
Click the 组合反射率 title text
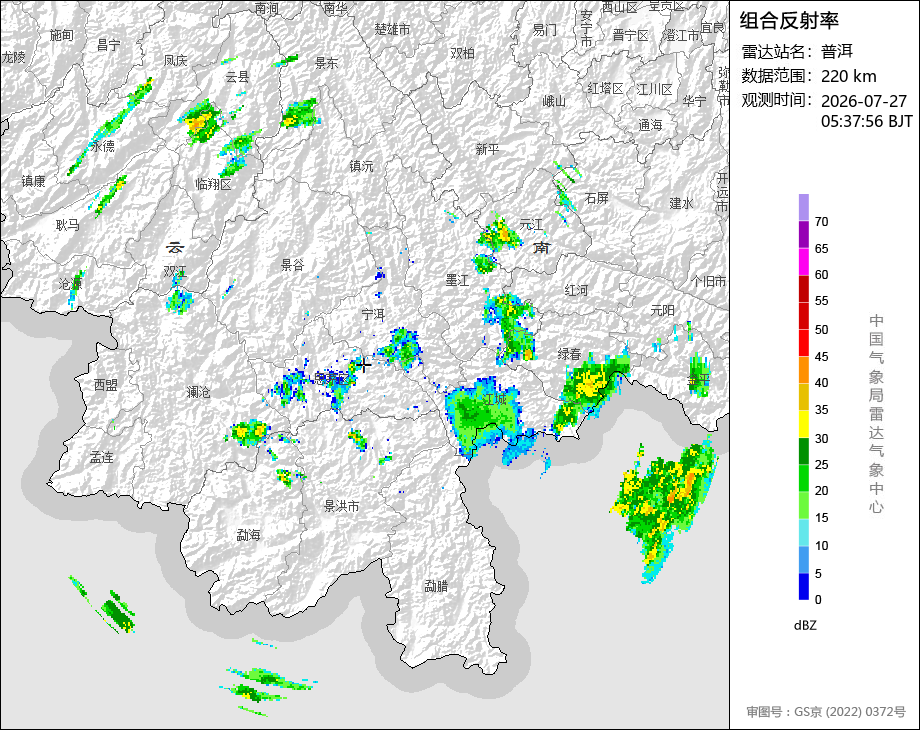point(789,21)
